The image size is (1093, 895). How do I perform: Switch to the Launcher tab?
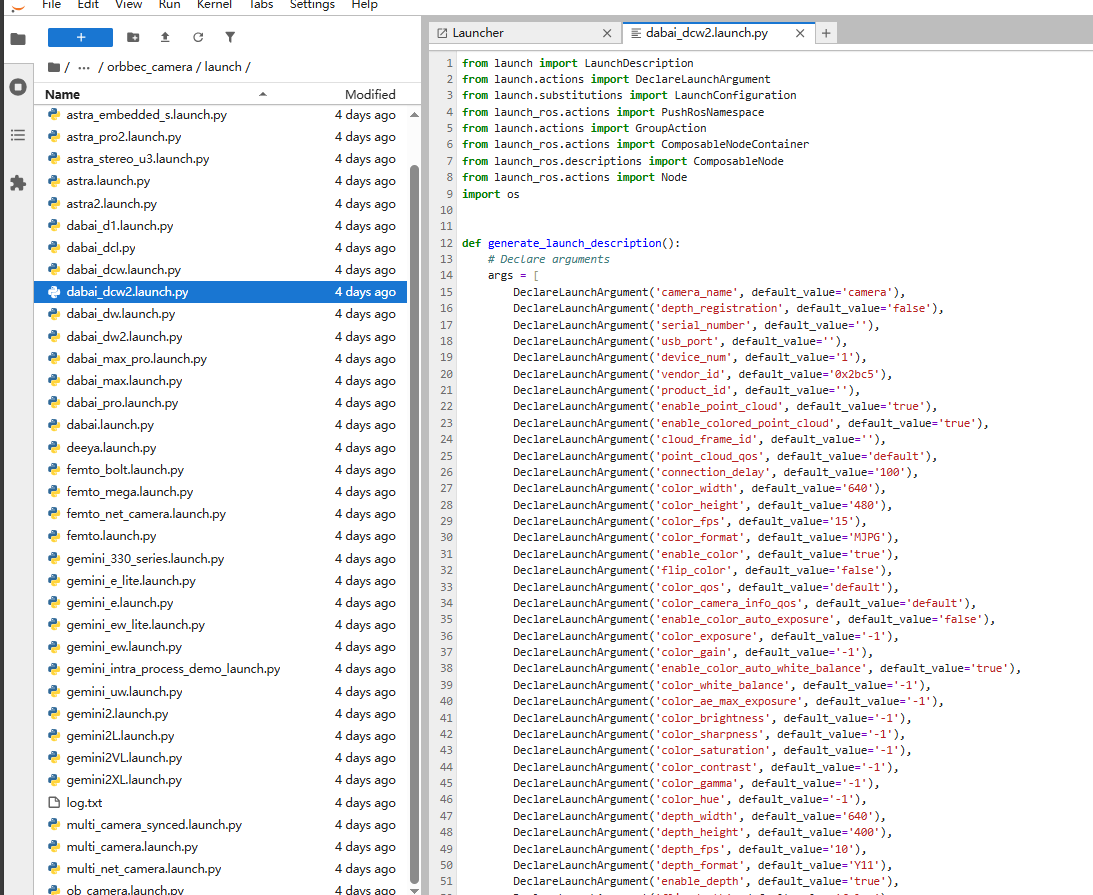click(x=478, y=33)
